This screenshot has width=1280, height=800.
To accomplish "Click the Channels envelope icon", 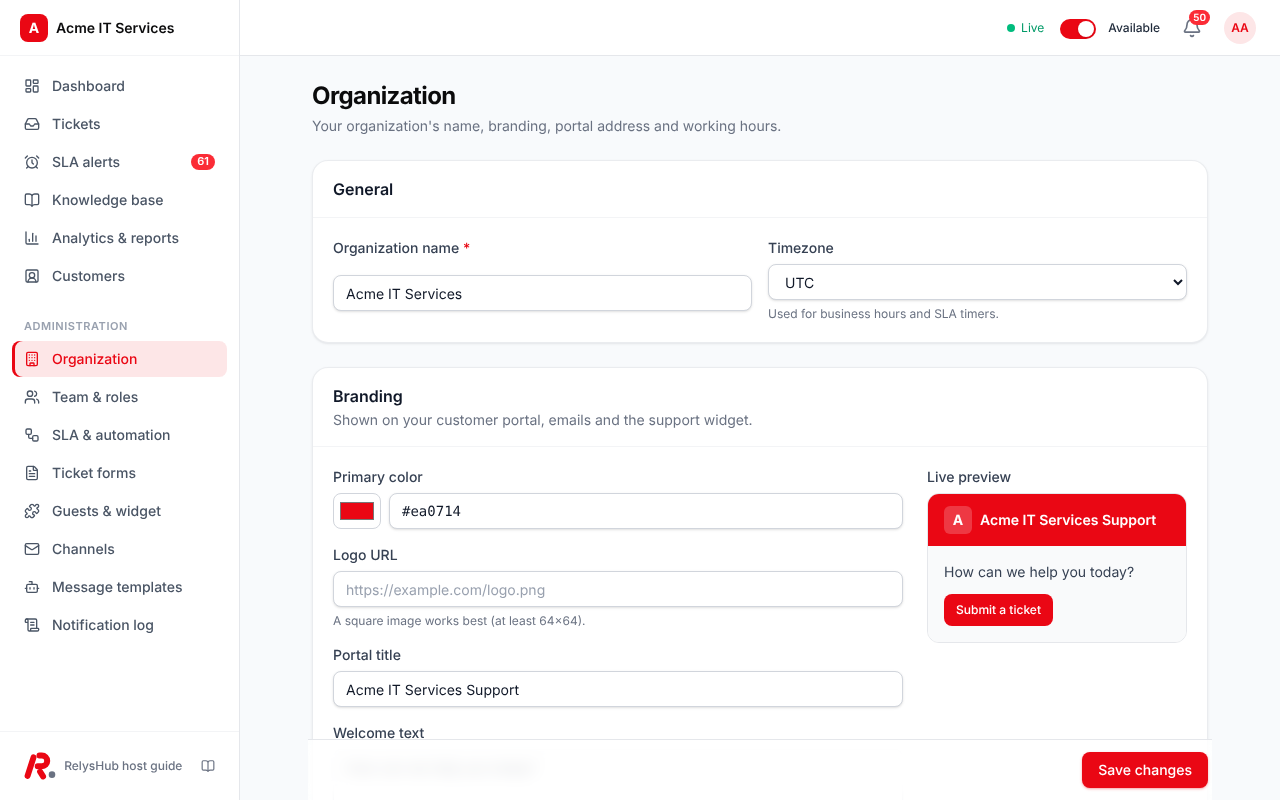I will point(32,549).
